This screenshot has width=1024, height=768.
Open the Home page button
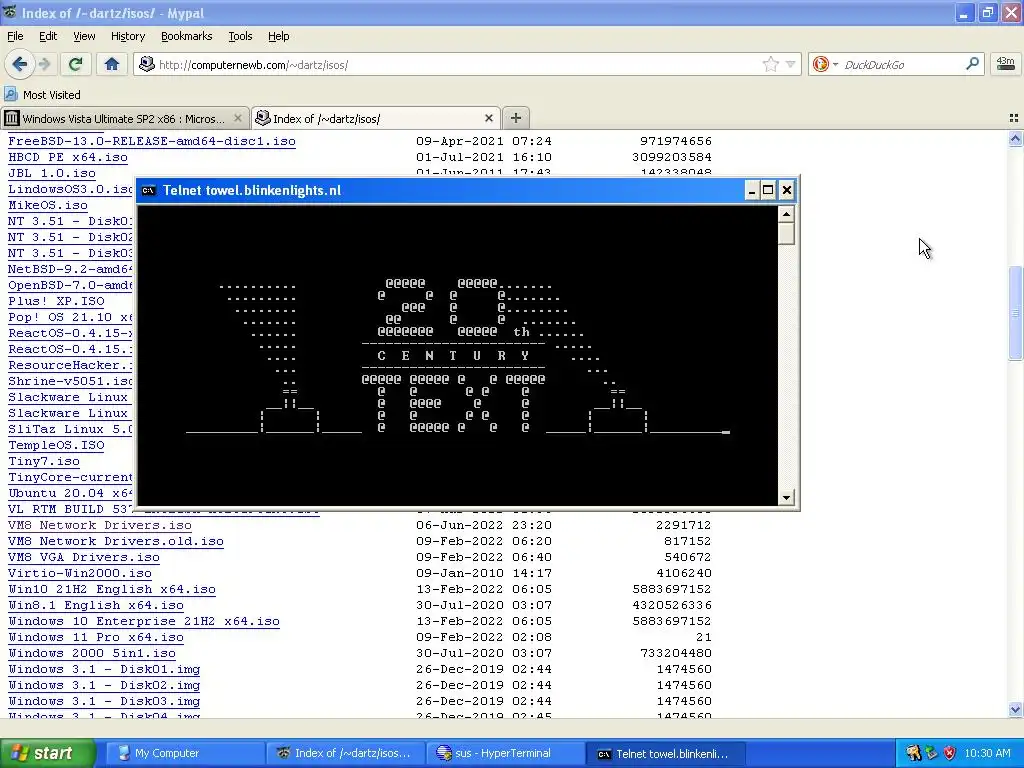(x=112, y=64)
